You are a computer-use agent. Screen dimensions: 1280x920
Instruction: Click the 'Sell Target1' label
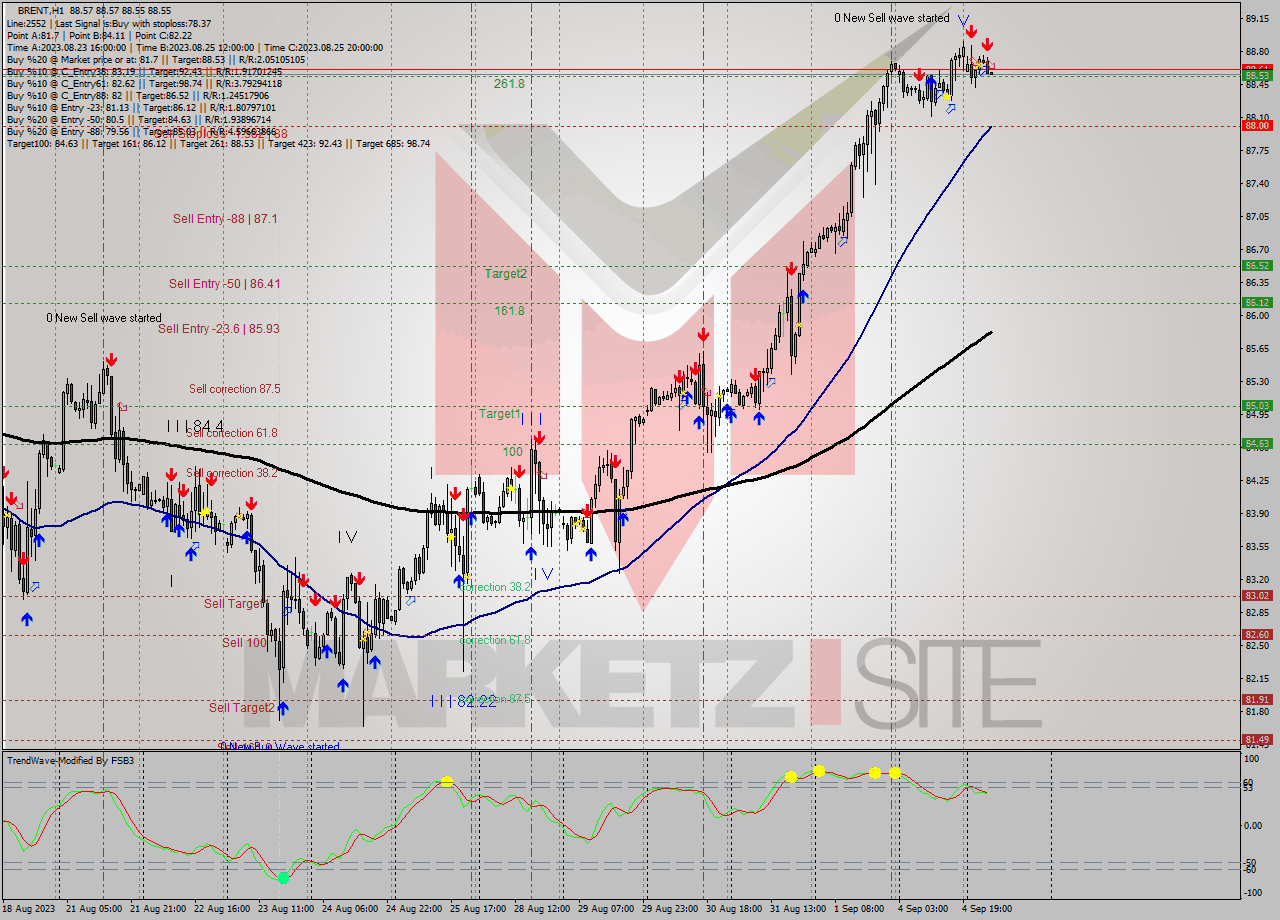point(235,603)
